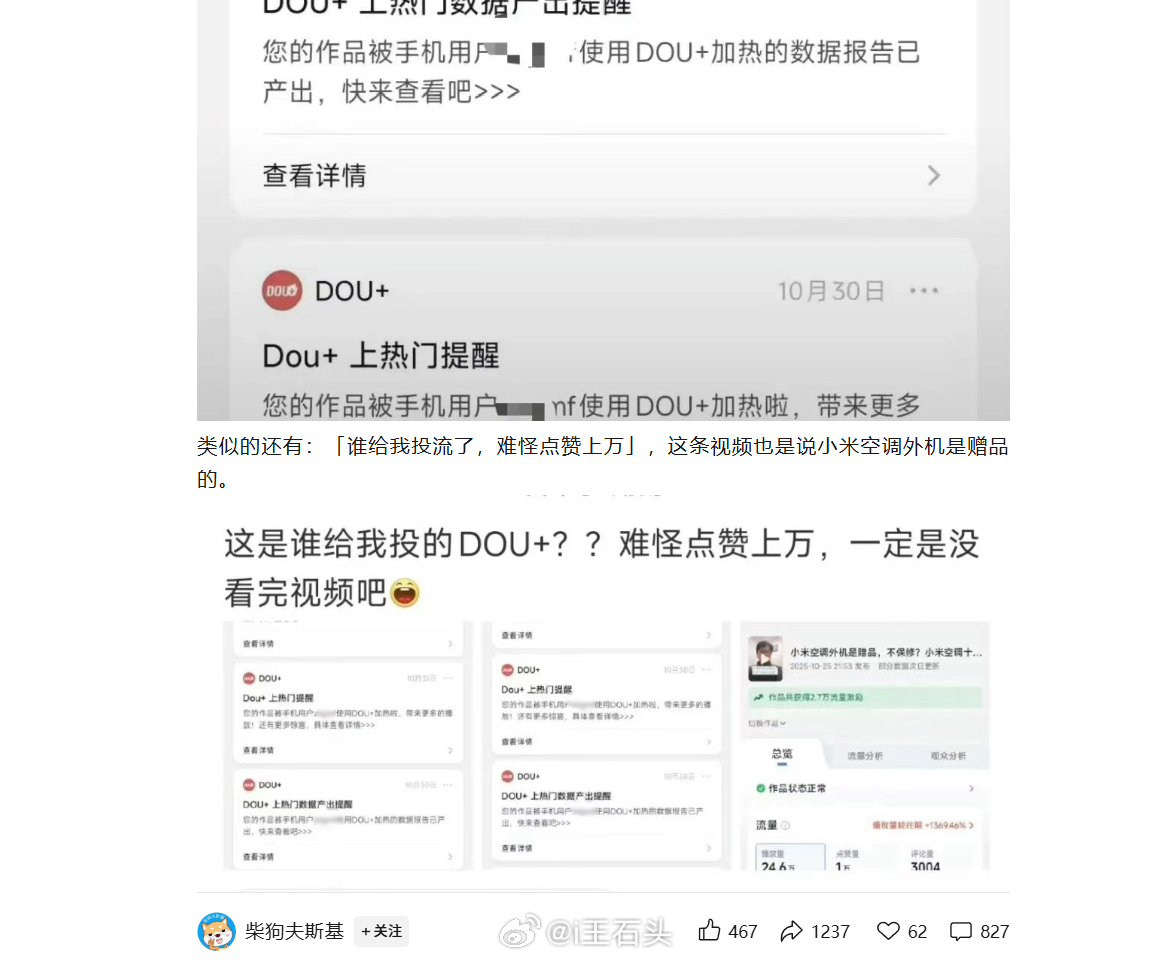1175x960 pixels.
Task: Click the Shiba dog author avatar
Action: coord(216,932)
